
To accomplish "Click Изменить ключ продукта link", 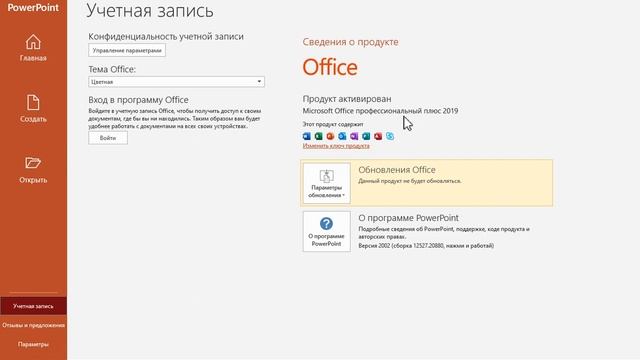I will pos(336,146).
